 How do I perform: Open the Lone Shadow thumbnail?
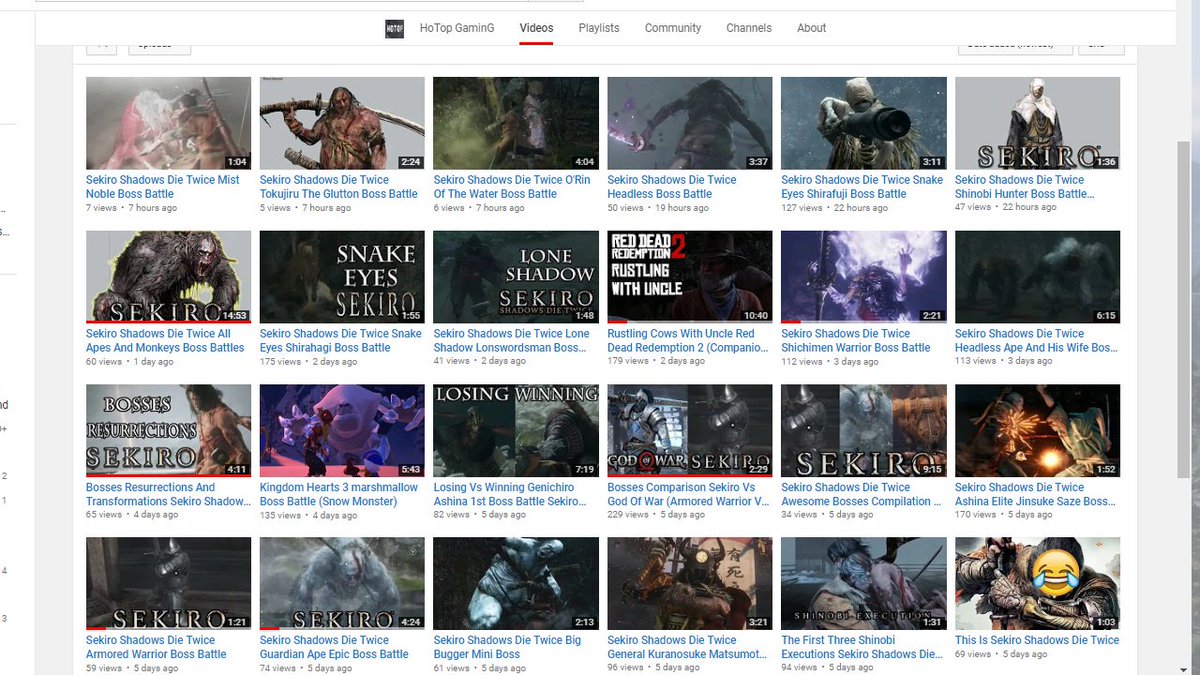pos(516,277)
